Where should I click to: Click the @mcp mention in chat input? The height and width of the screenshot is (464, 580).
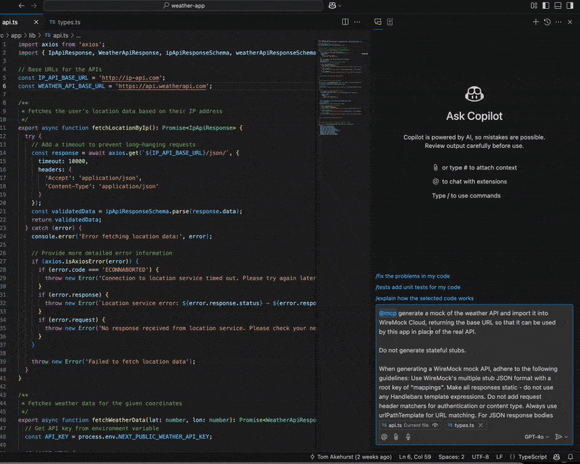pyautogui.click(x=388, y=313)
